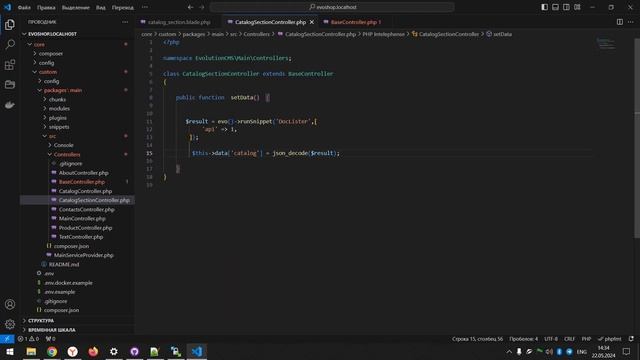This screenshot has width=640, height=360.
Task: Collapse the custom folder
Action: [x=77, y=72]
